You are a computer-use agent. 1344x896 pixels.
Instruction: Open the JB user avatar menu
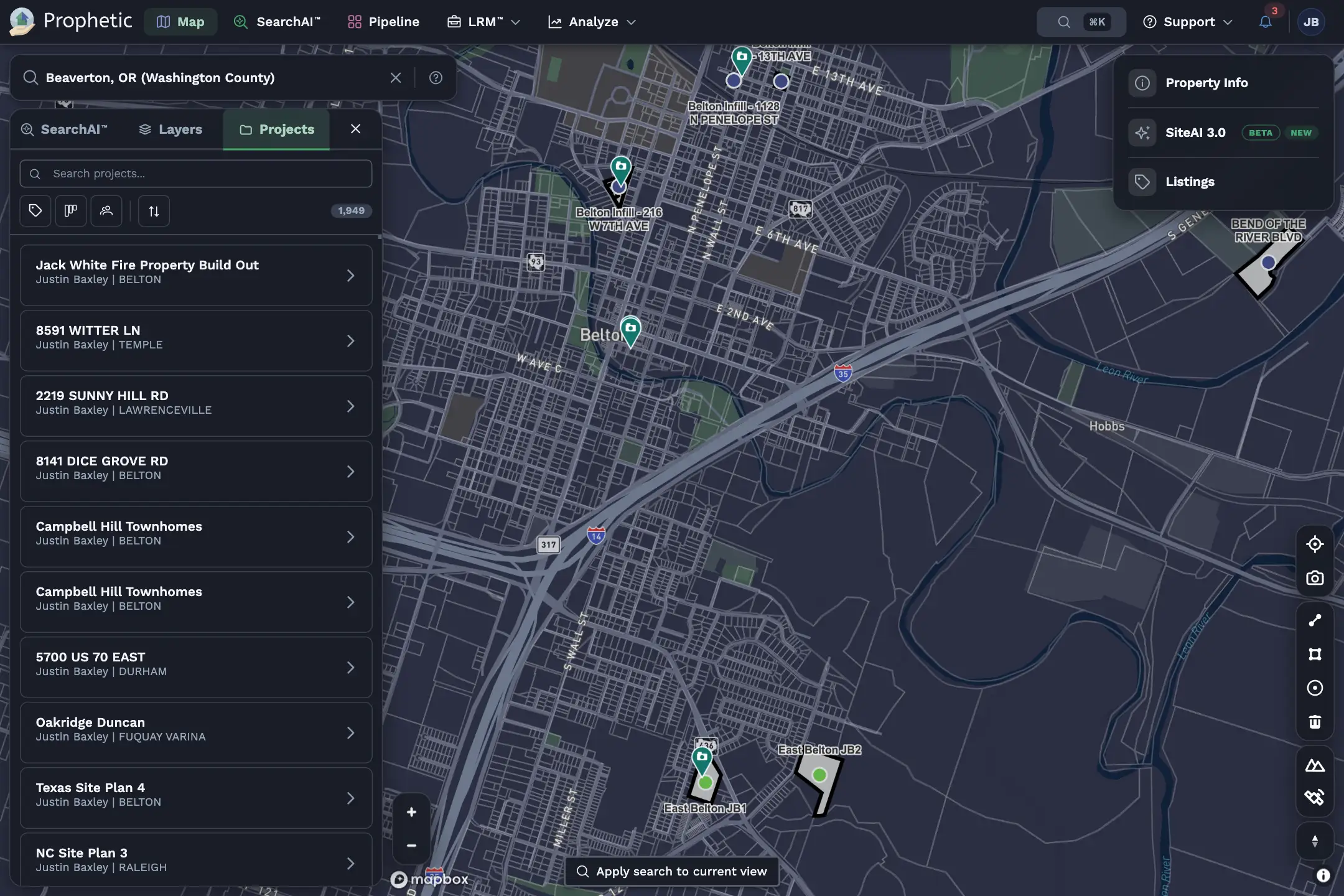pyautogui.click(x=1311, y=22)
